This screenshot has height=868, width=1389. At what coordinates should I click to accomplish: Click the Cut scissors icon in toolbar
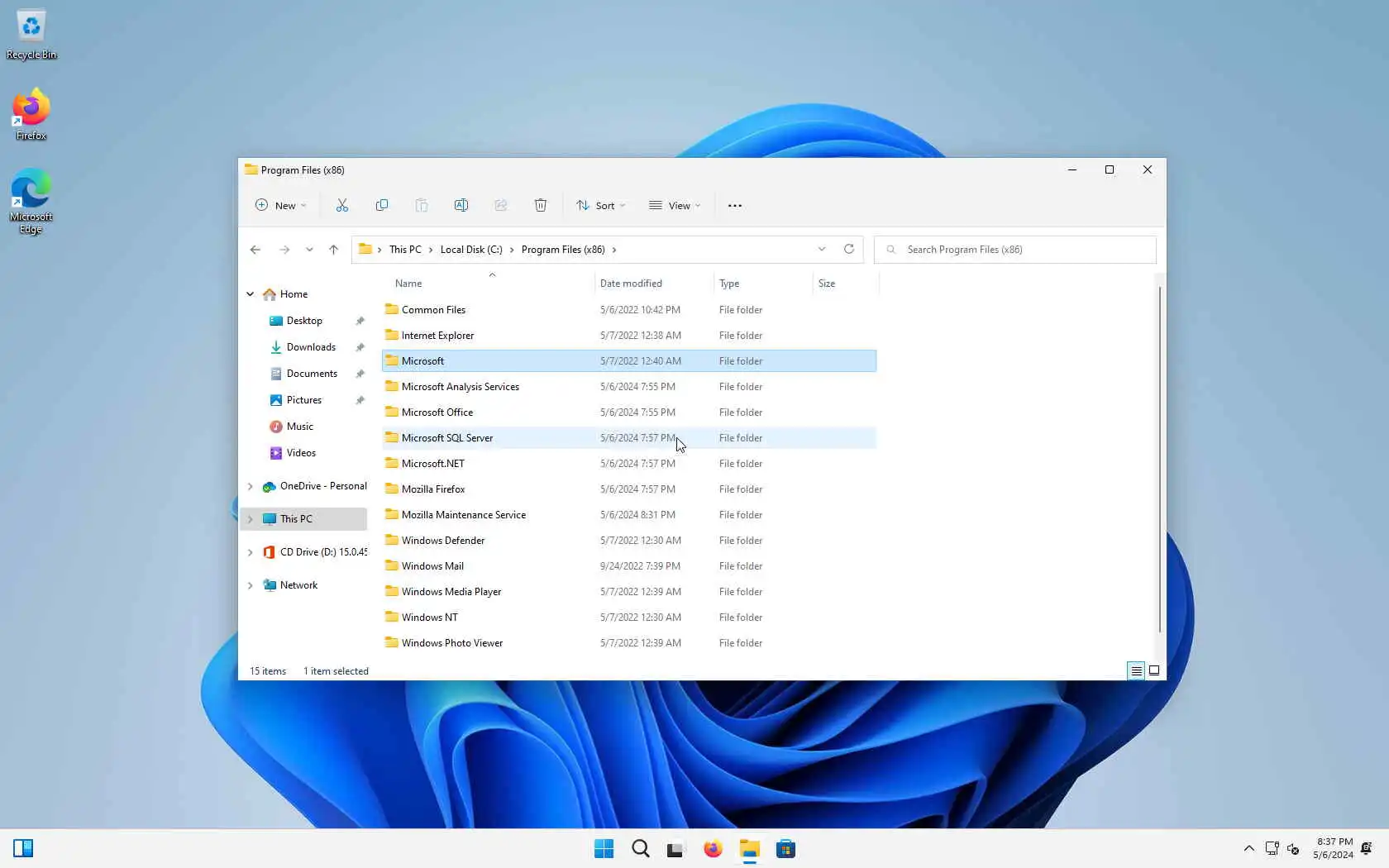342,205
